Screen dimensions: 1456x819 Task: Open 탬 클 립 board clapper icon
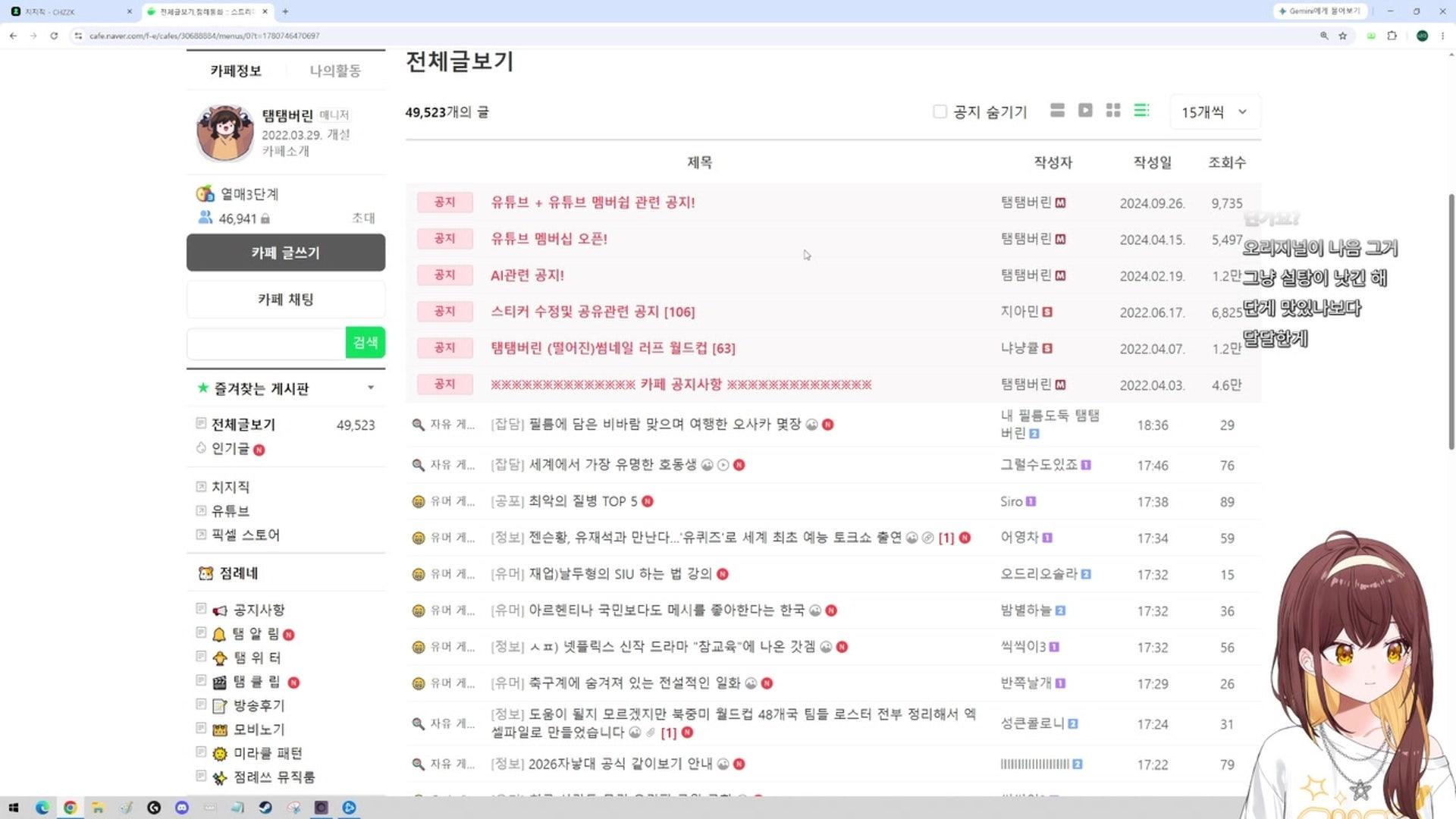coord(219,682)
